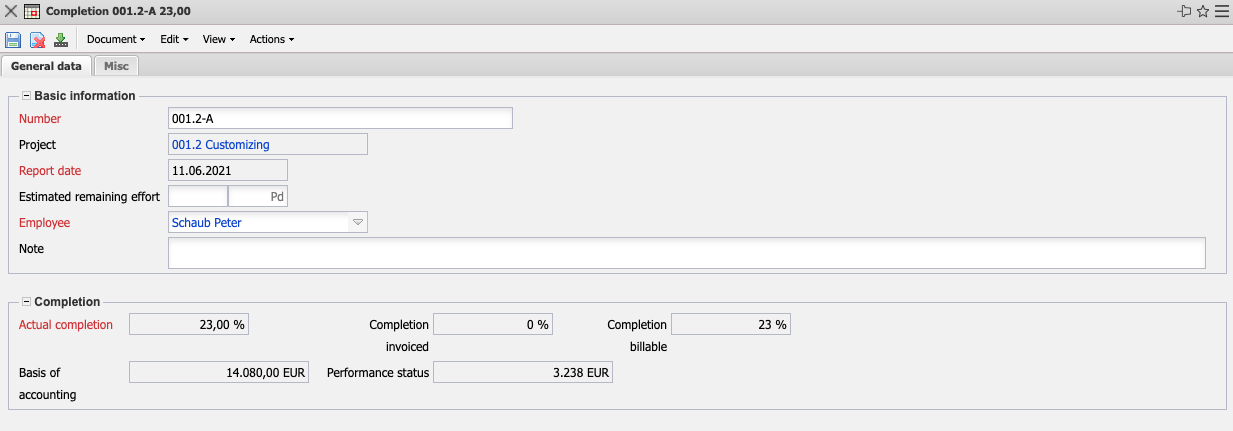The image size is (1233, 431).
Task: Open the Document menu
Action: coord(116,40)
